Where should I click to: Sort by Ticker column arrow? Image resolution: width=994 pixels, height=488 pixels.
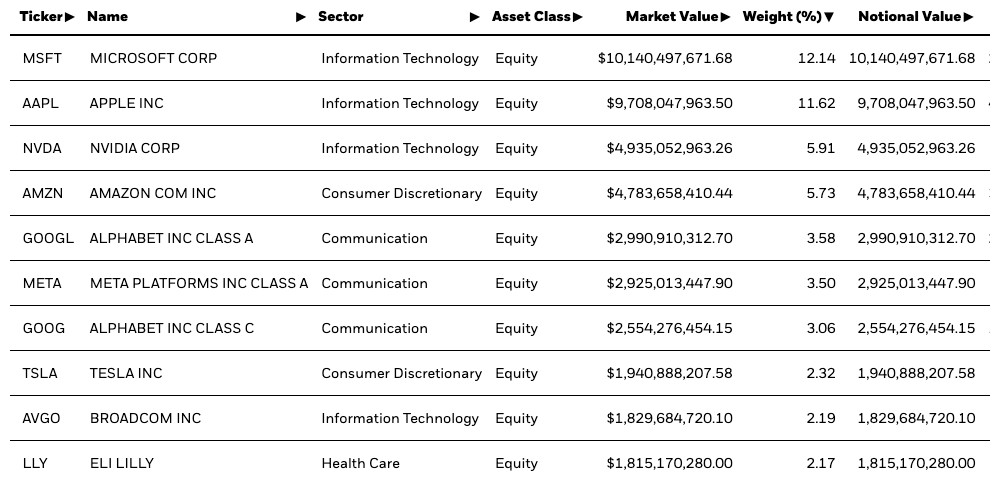coord(70,17)
